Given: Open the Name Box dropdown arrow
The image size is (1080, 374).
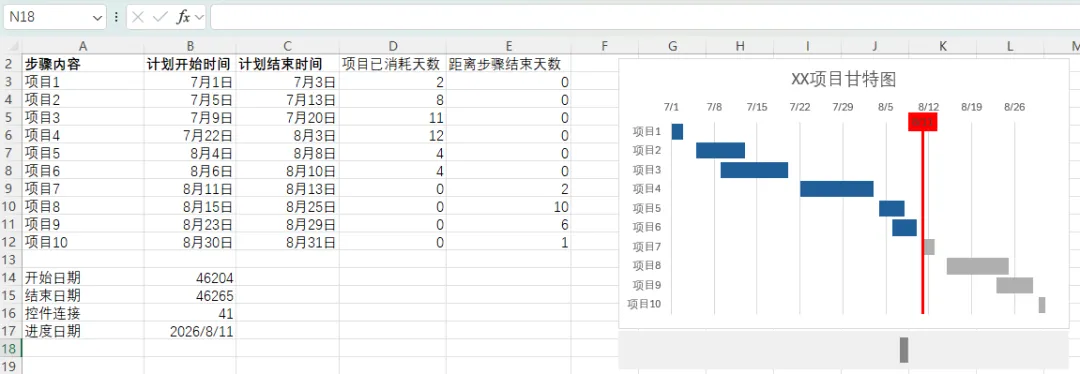Looking at the screenshot, I should (96, 17).
